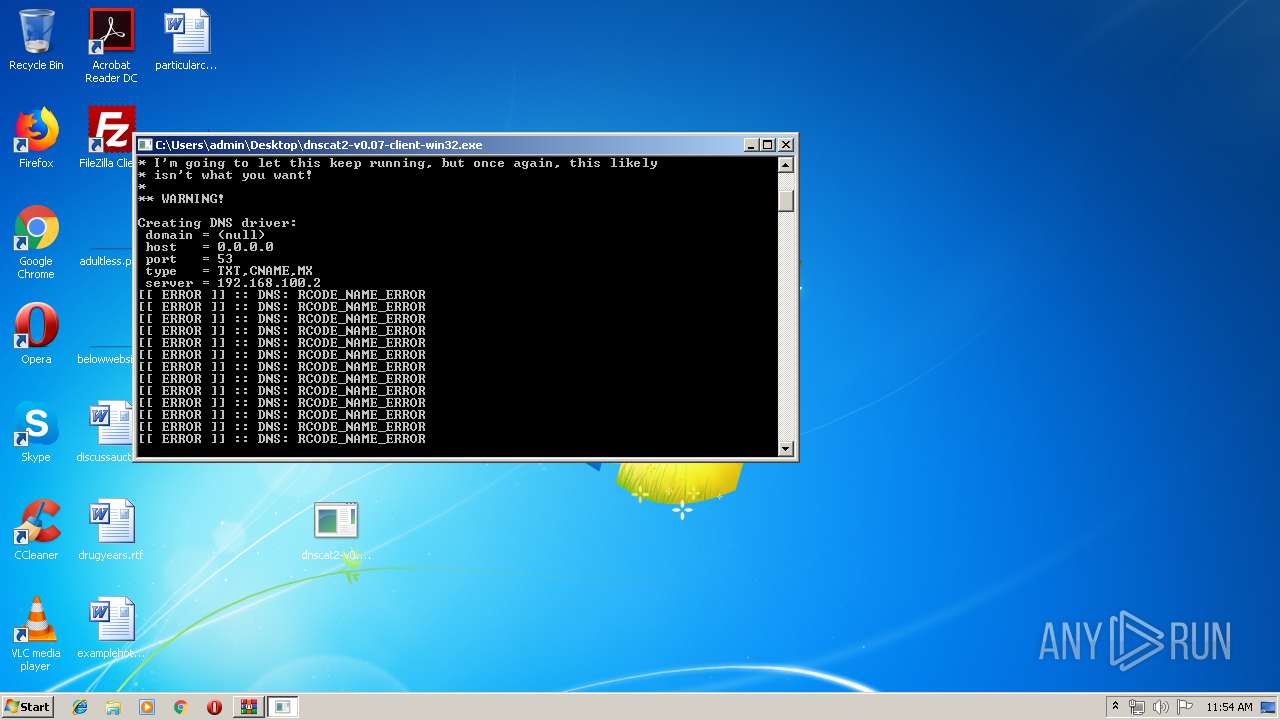Image resolution: width=1280 pixels, height=720 pixels.
Task: Open Windows Explorer folder taskbar icon
Action: [113, 707]
